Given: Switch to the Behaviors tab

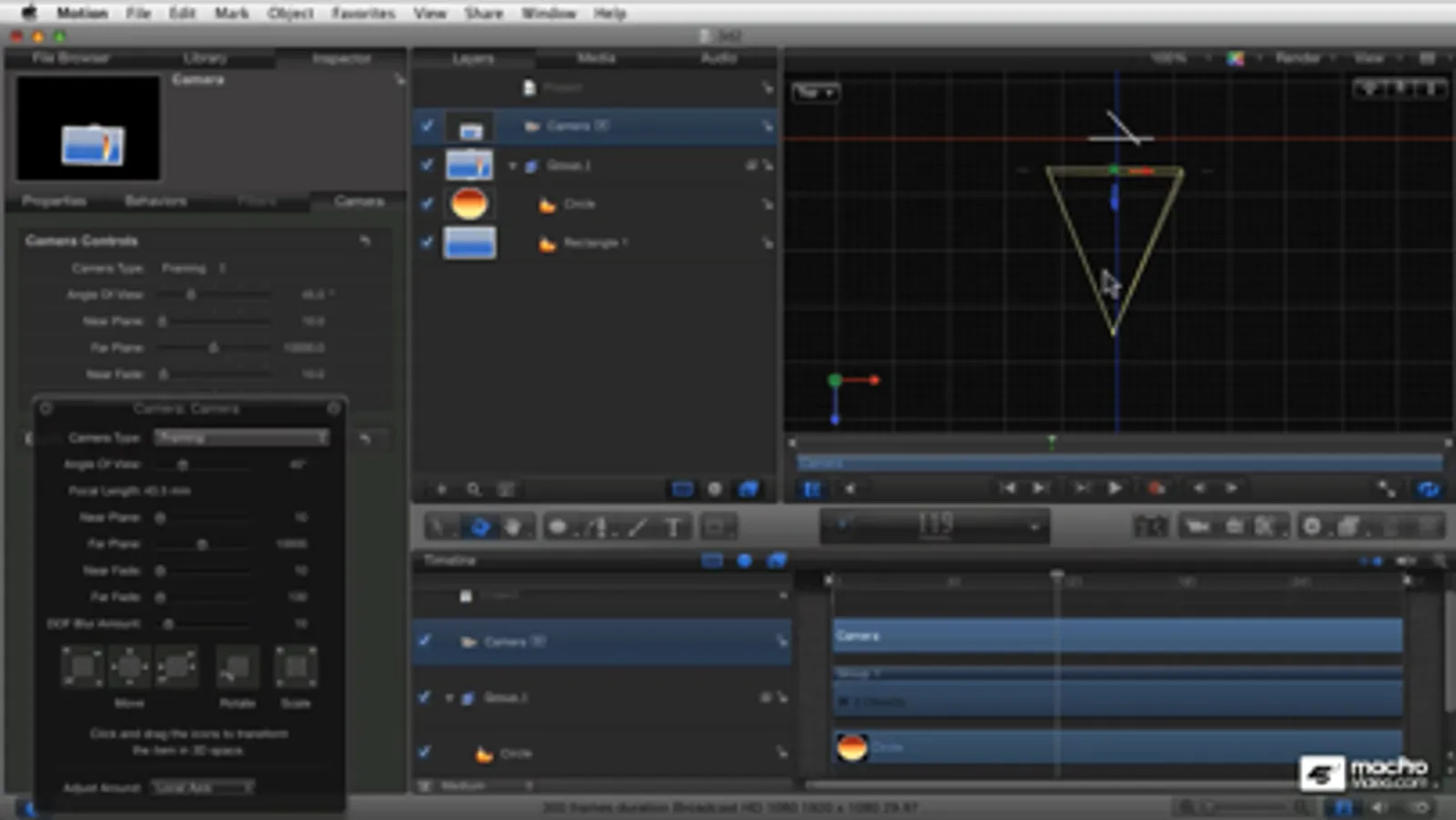Looking at the screenshot, I should (156, 200).
